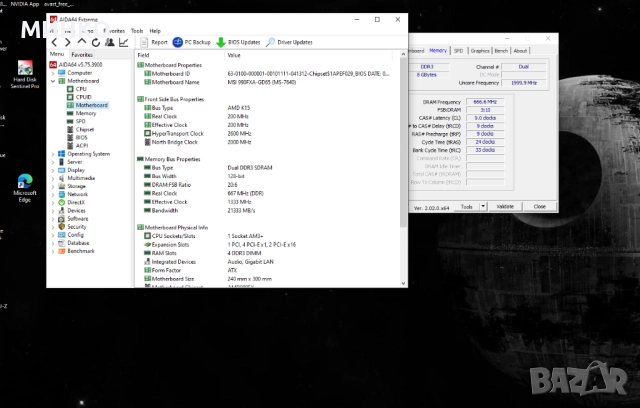Generate a Report from the toolbar
This screenshot has width=640, height=408.
(153, 42)
